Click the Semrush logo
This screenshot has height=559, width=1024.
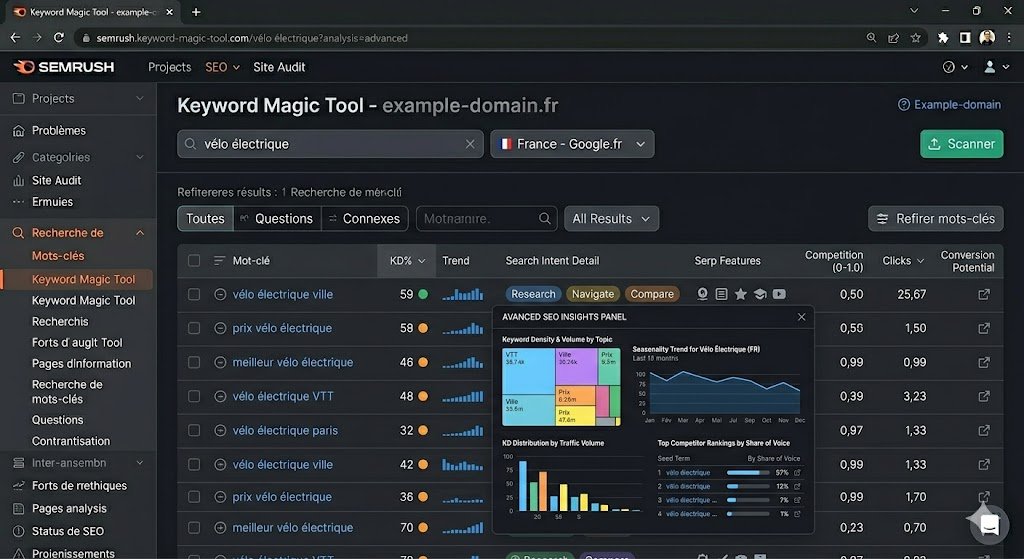(64, 67)
